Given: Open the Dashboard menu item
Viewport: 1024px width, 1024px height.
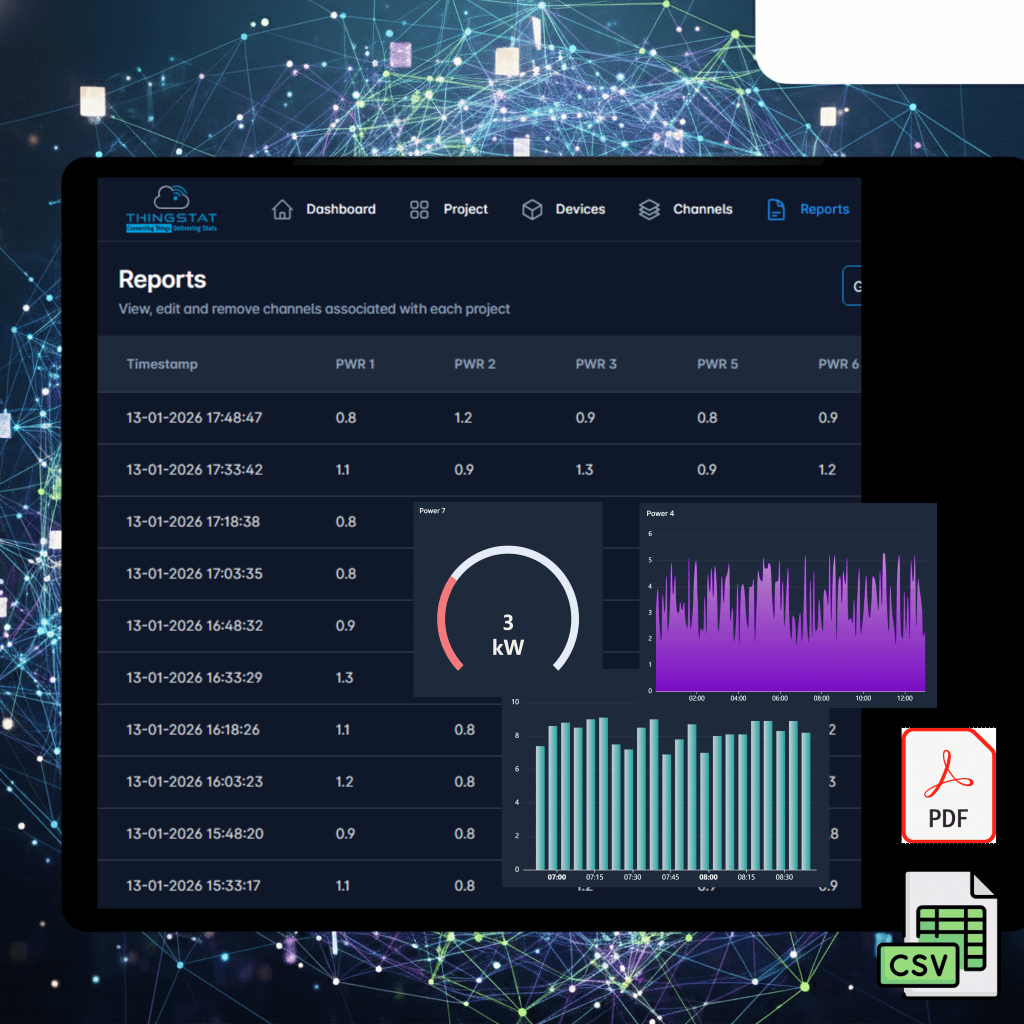Looking at the screenshot, I should (341, 210).
